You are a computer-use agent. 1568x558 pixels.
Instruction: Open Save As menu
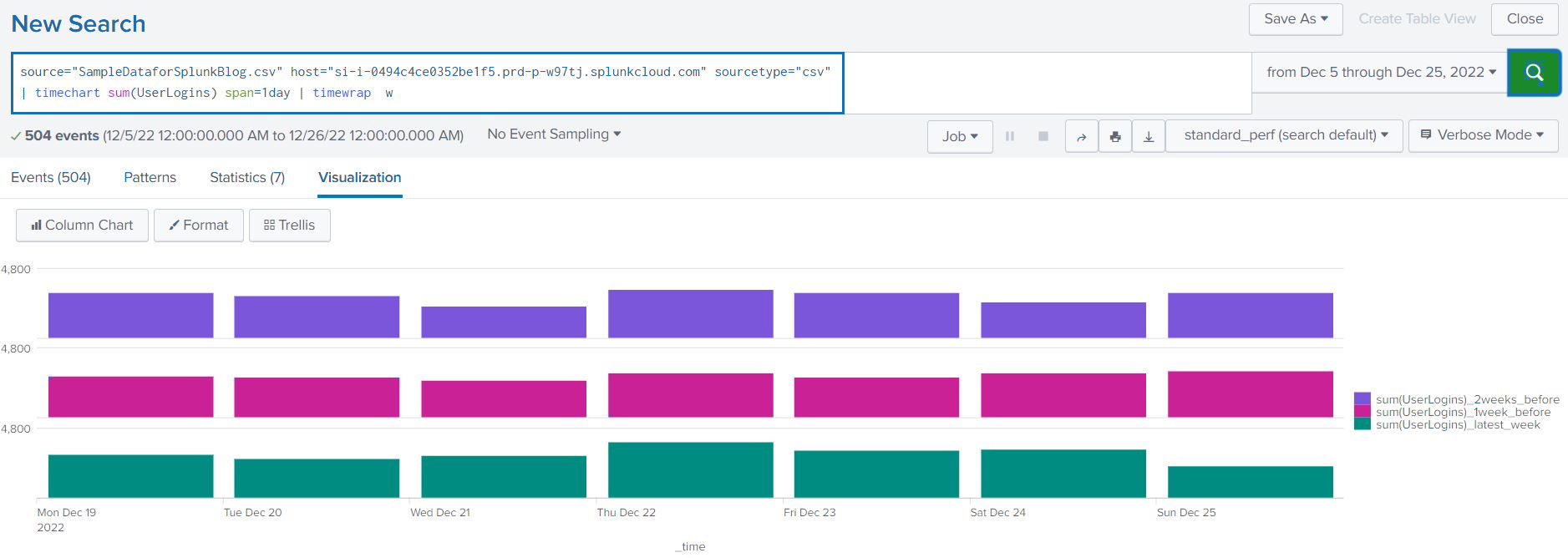(1296, 19)
